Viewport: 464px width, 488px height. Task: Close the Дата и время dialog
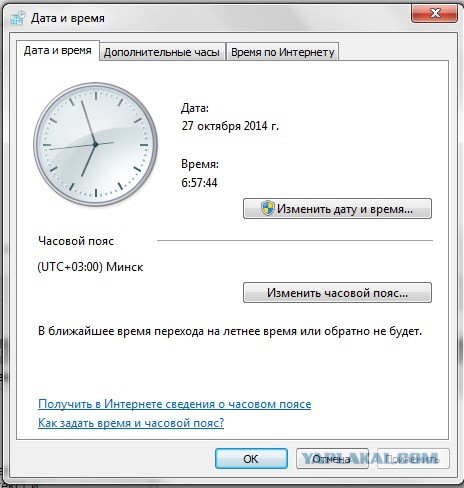coord(434,13)
